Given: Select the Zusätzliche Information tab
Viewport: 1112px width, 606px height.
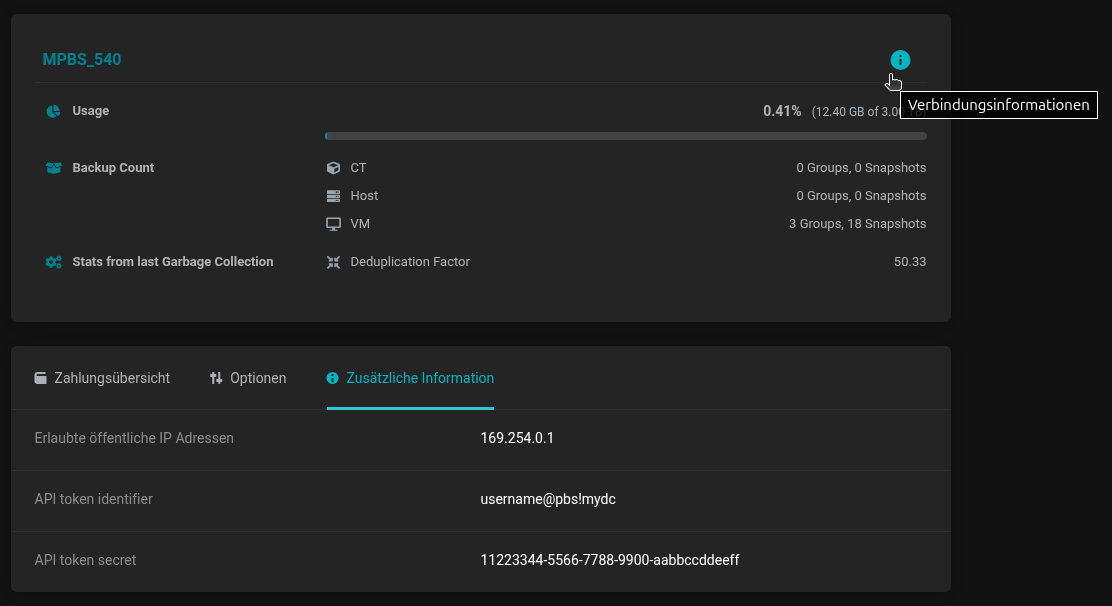Looking at the screenshot, I should (410, 378).
